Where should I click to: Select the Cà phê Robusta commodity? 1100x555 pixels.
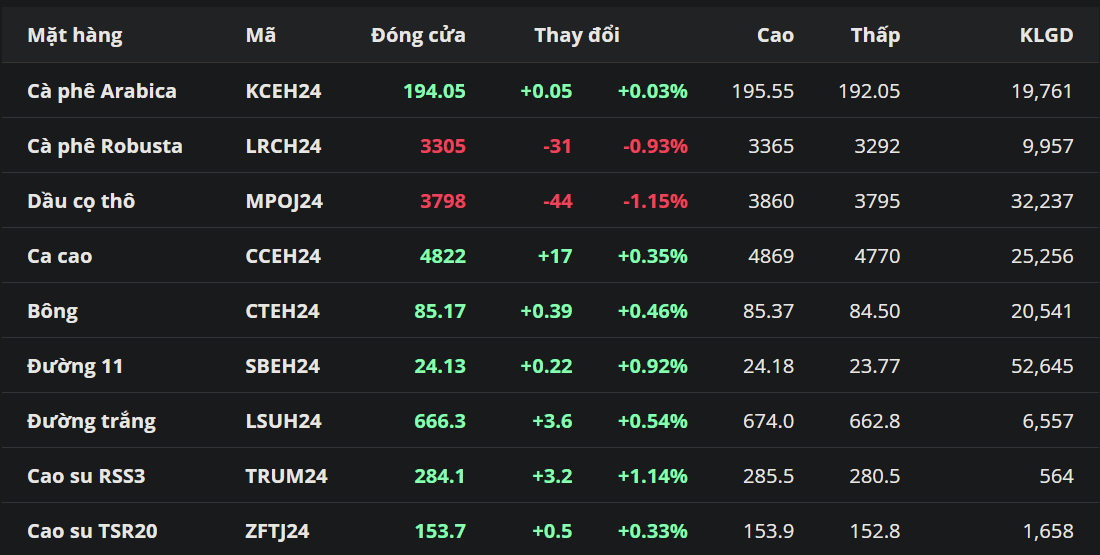[x=105, y=146]
